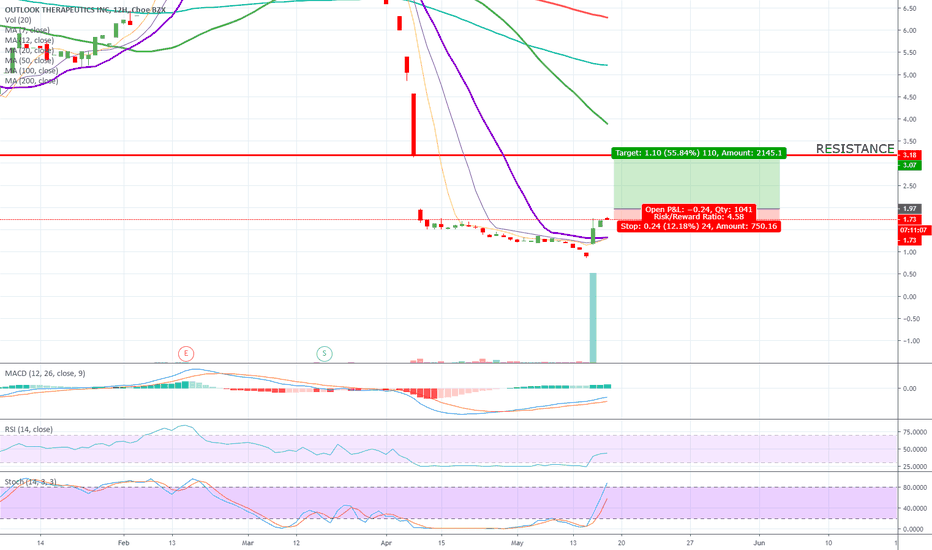Select the MA (100, close) indicator legend
932x550 pixels.
coord(32,71)
